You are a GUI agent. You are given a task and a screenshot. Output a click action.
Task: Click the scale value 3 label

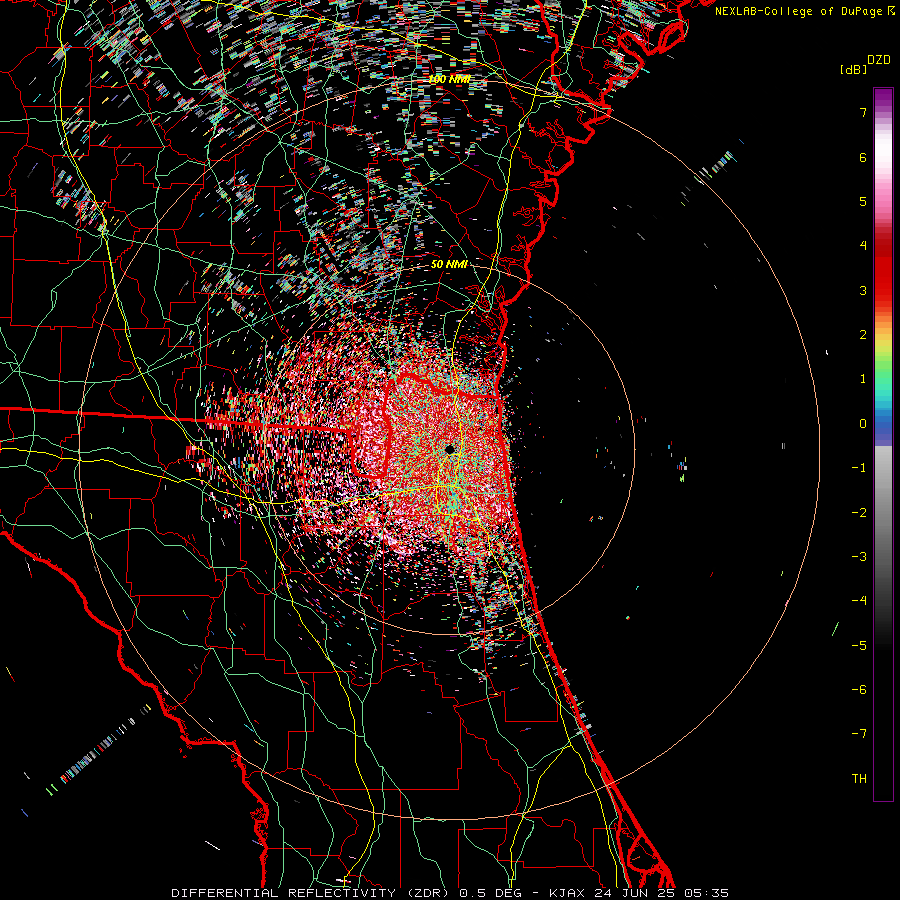863,290
